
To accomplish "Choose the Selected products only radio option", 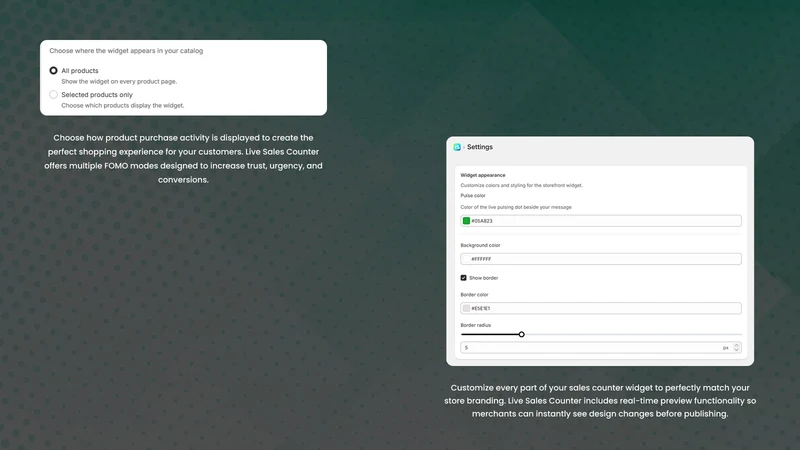I will pyautogui.click(x=54, y=94).
